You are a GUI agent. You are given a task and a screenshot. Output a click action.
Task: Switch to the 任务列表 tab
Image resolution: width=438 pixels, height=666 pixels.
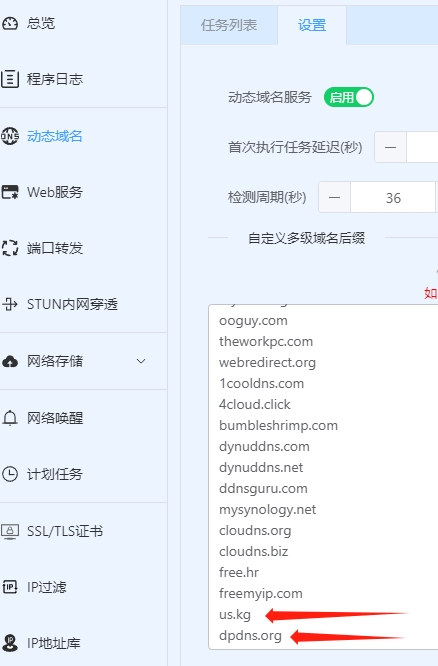click(x=229, y=25)
